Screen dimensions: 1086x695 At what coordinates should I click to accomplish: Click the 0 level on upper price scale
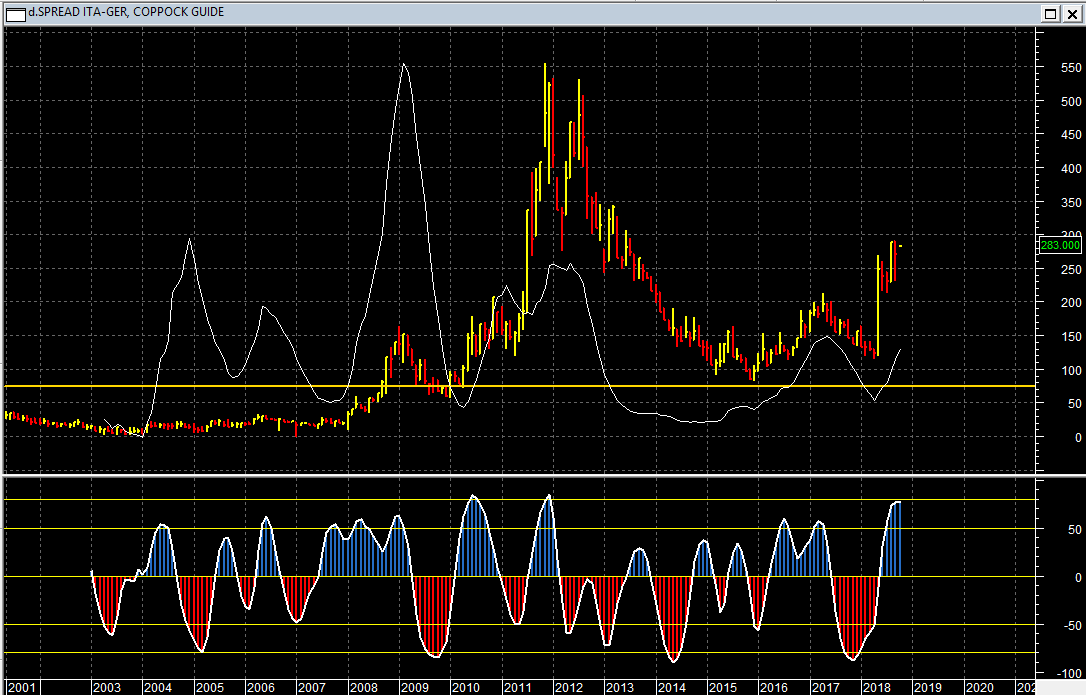point(1078,437)
